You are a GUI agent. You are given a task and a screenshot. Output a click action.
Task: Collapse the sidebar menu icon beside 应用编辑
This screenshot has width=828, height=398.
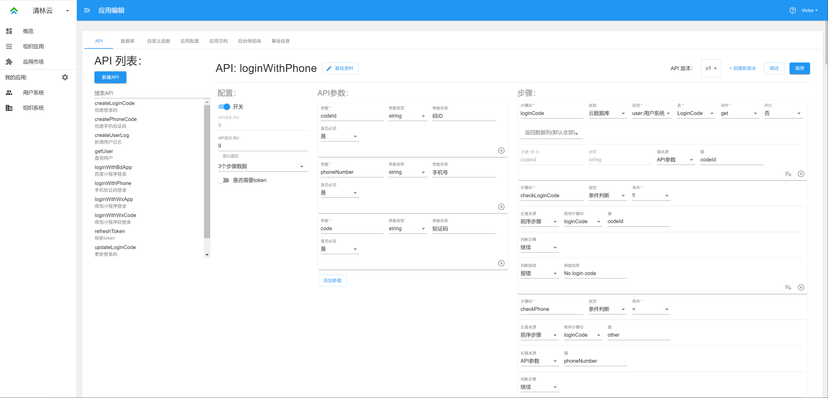pyautogui.click(x=87, y=11)
